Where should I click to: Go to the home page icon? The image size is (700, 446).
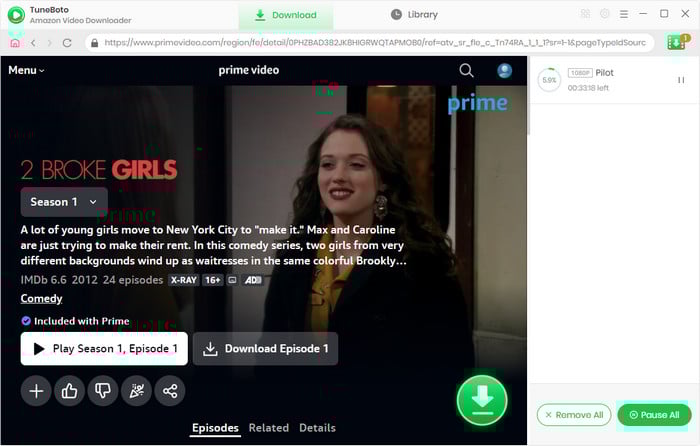click(x=15, y=43)
